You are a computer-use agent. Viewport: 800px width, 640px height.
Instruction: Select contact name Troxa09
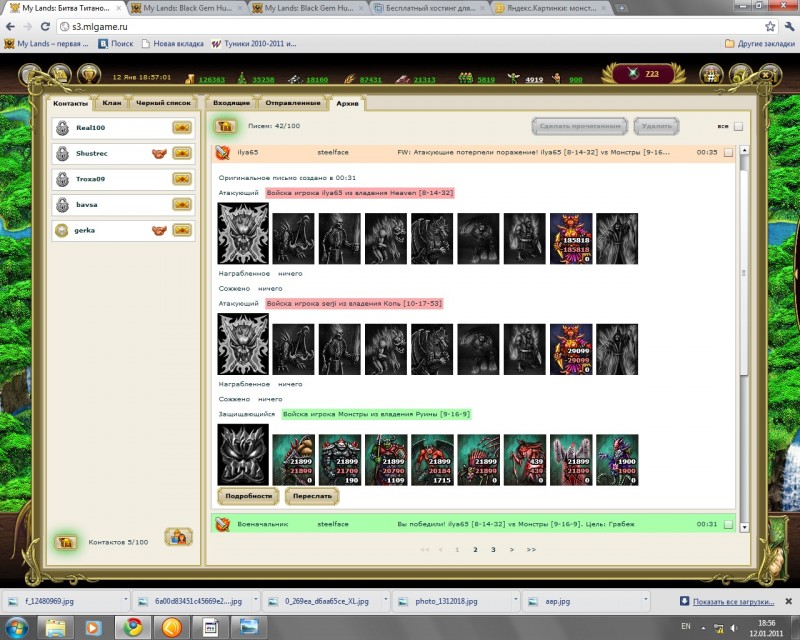click(90, 179)
